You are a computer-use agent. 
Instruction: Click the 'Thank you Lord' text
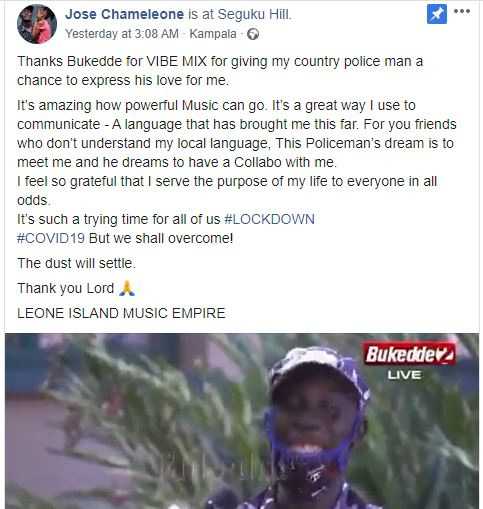tap(66, 288)
